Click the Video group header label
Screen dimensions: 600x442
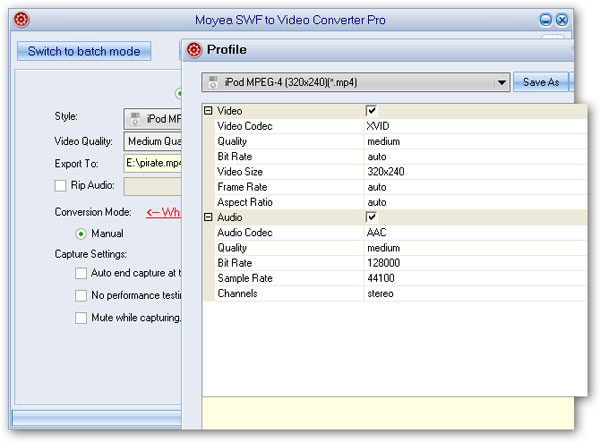click(230, 111)
